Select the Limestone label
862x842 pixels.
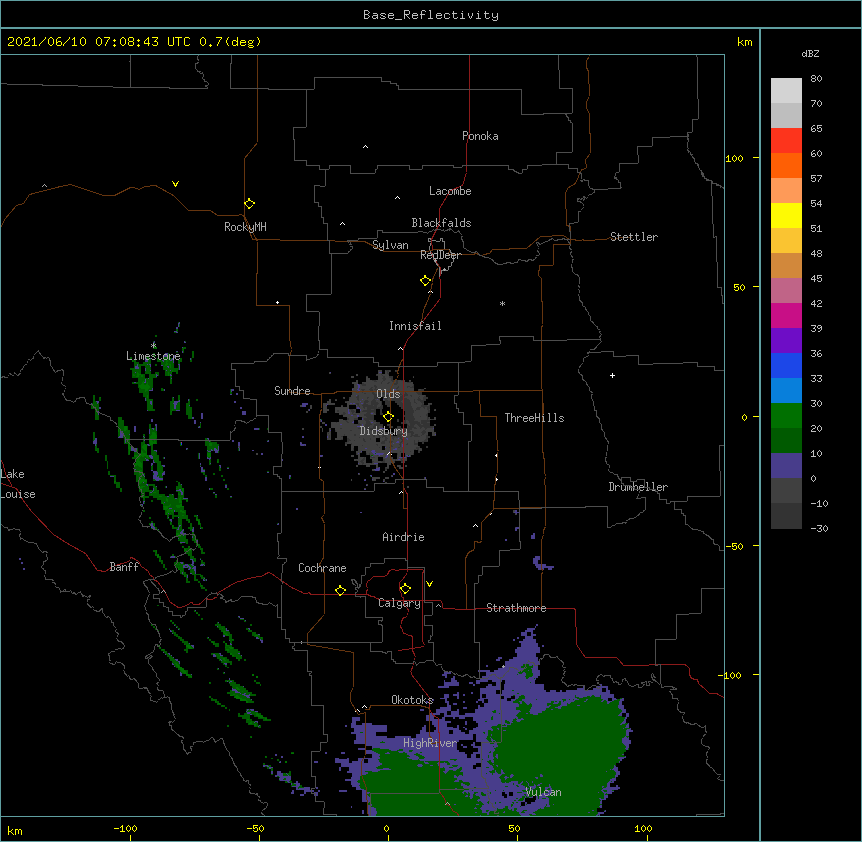153,356
